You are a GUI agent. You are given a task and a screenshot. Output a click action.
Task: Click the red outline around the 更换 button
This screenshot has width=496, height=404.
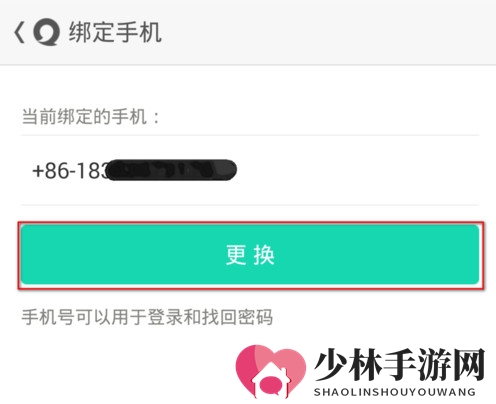coord(251,223)
